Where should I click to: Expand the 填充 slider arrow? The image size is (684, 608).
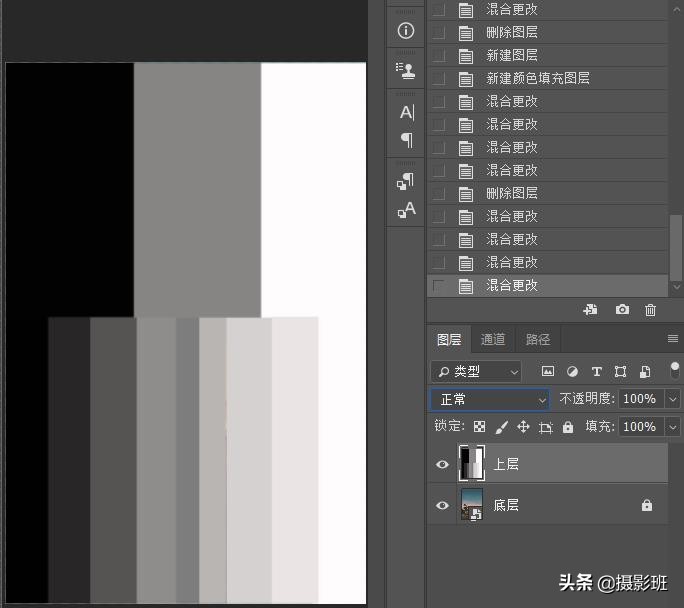pos(672,427)
